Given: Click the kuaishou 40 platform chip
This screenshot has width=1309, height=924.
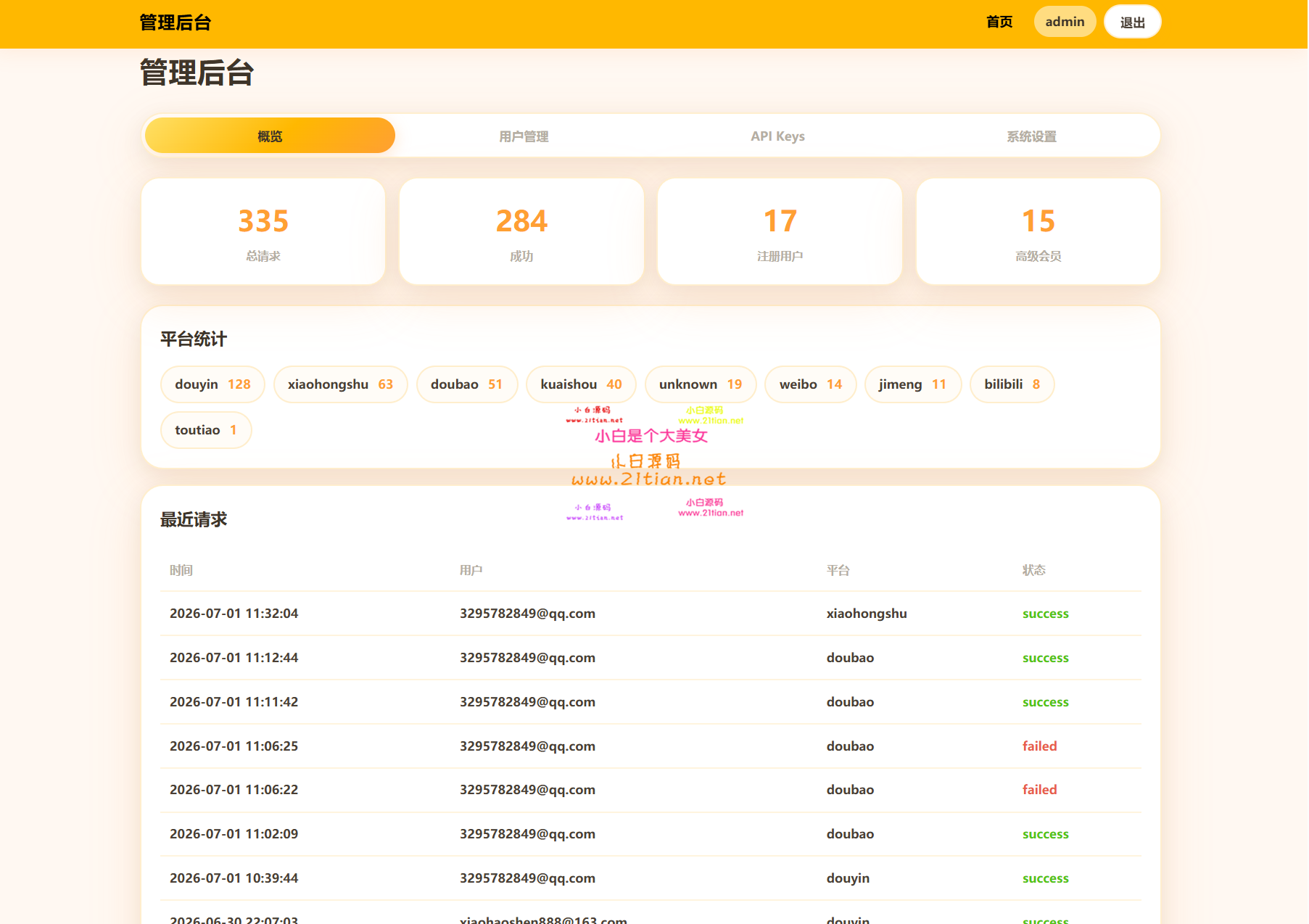Looking at the screenshot, I should pyautogui.click(x=581, y=384).
